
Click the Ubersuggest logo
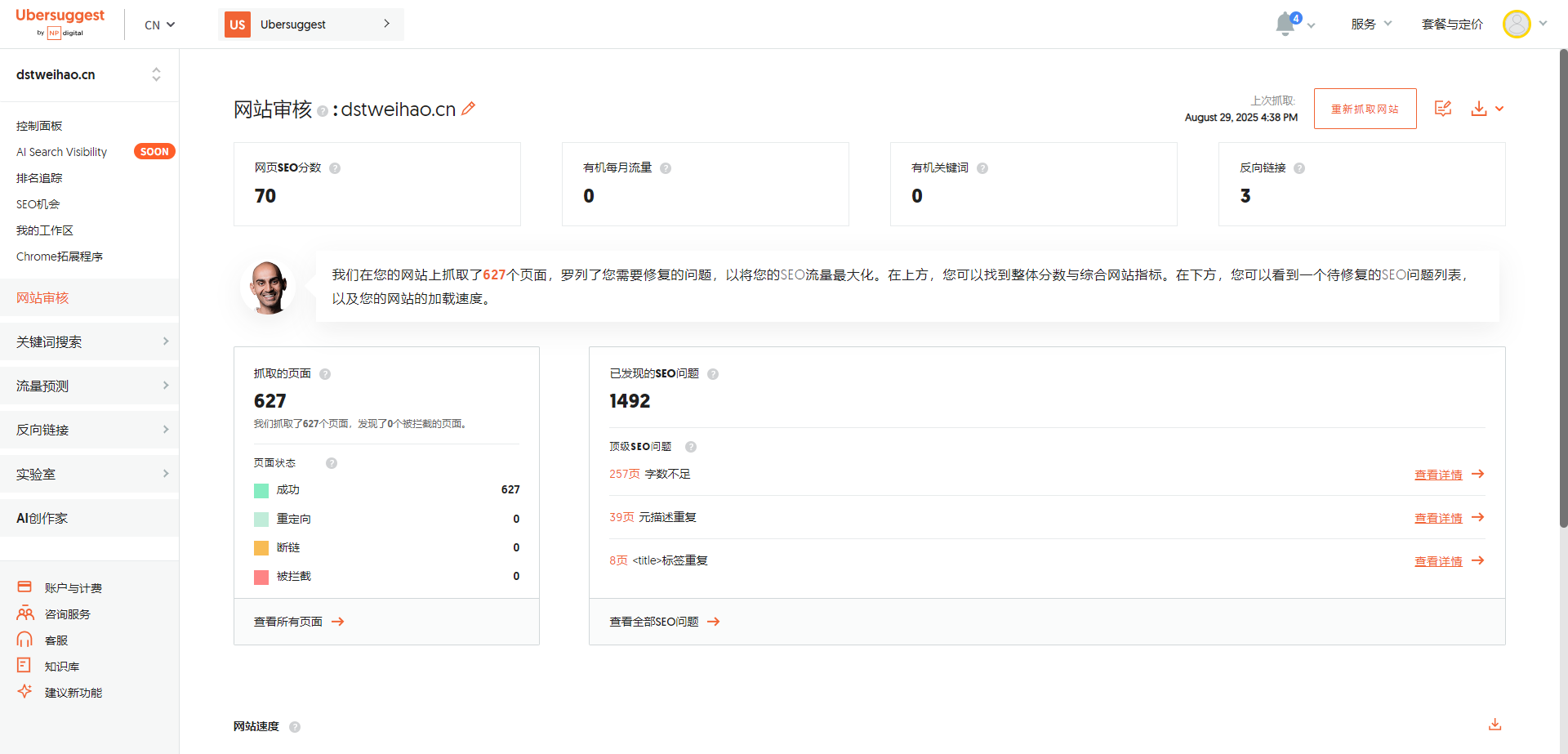pos(60,23)
